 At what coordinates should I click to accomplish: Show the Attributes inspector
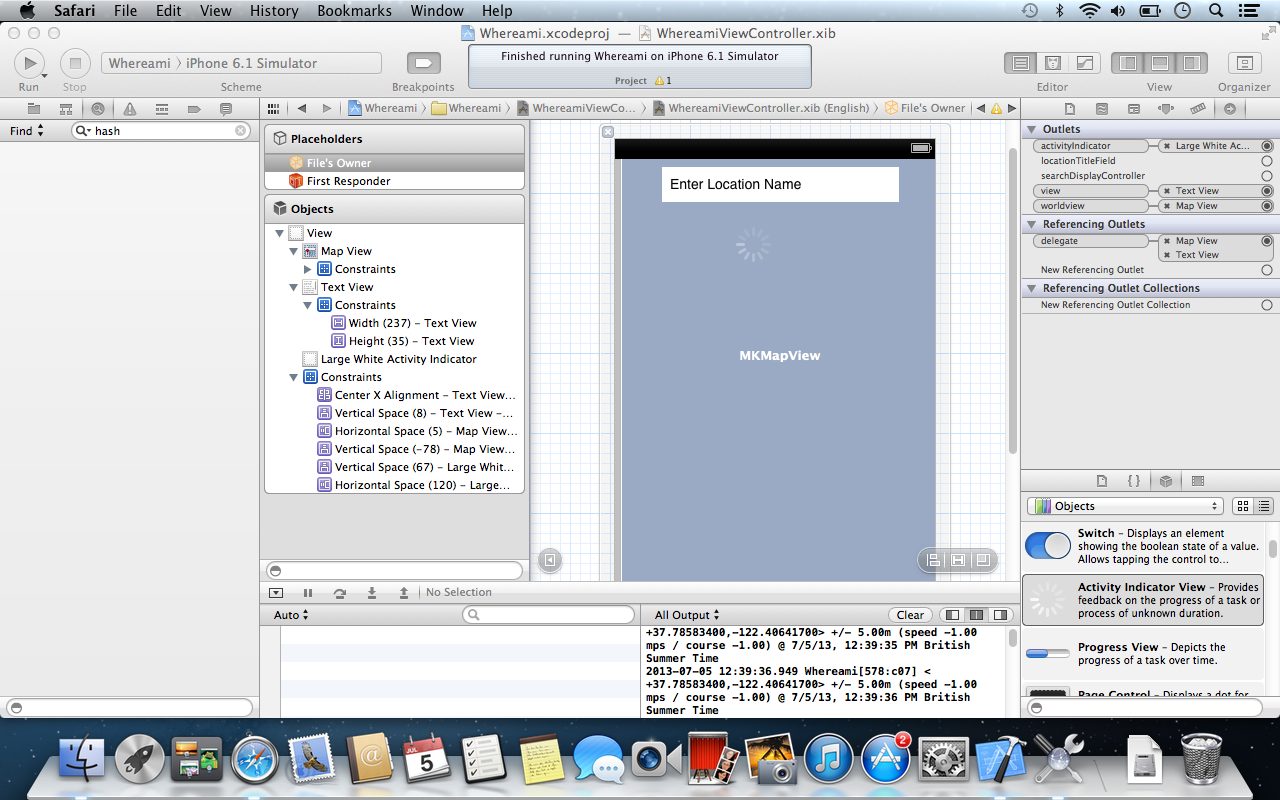(1166, 108)
